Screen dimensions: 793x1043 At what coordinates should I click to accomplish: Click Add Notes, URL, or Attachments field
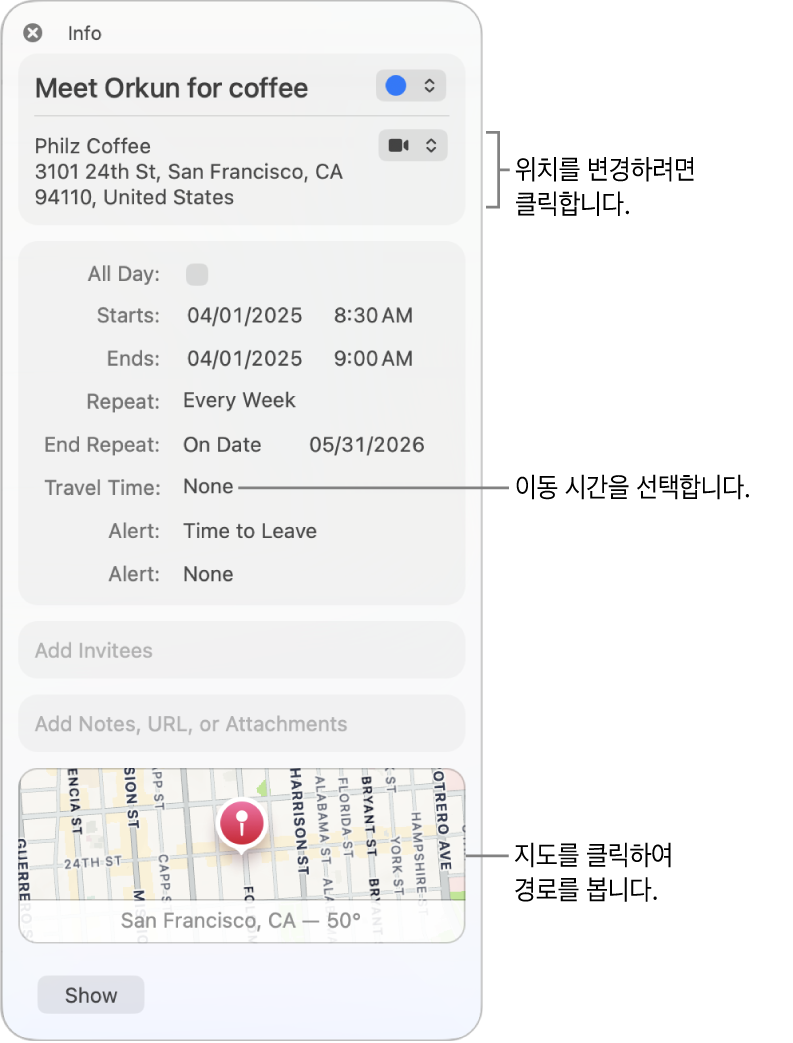tap(242, 724)
